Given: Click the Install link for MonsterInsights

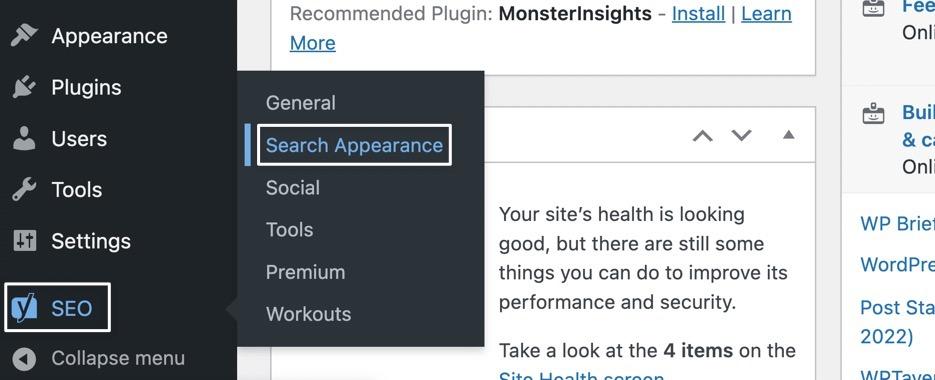Looking at the screenshot, I should 698,13.
